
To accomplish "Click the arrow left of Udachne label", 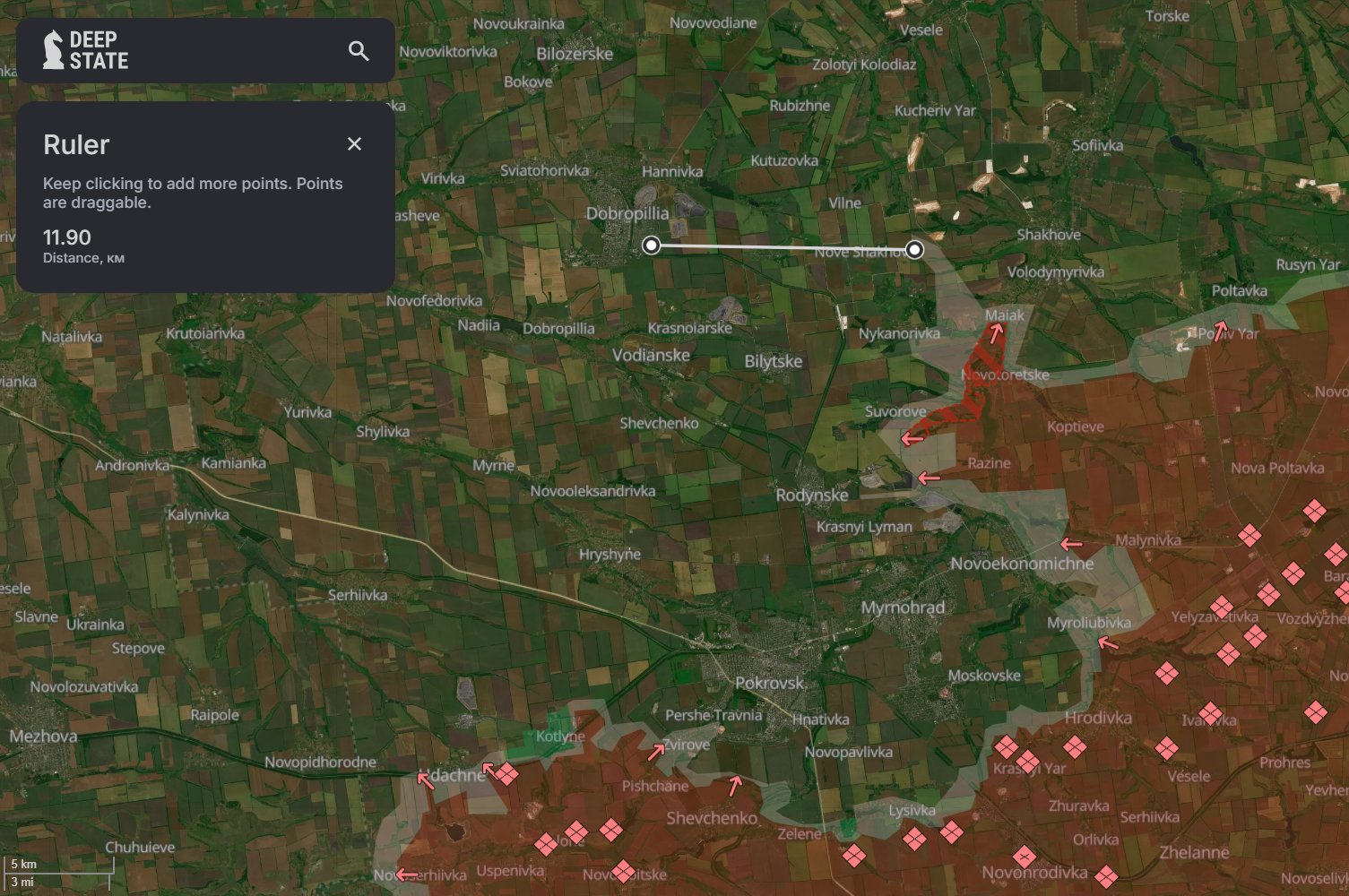I will (426, 780).
